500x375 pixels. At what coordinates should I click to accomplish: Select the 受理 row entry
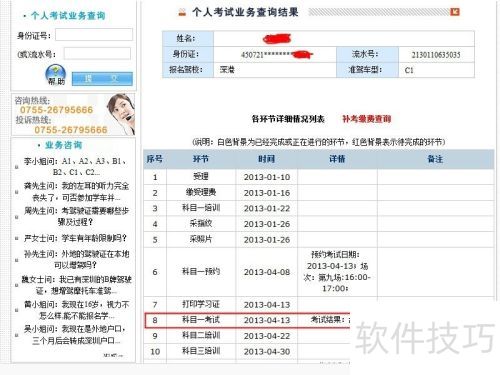pos(201,177)
